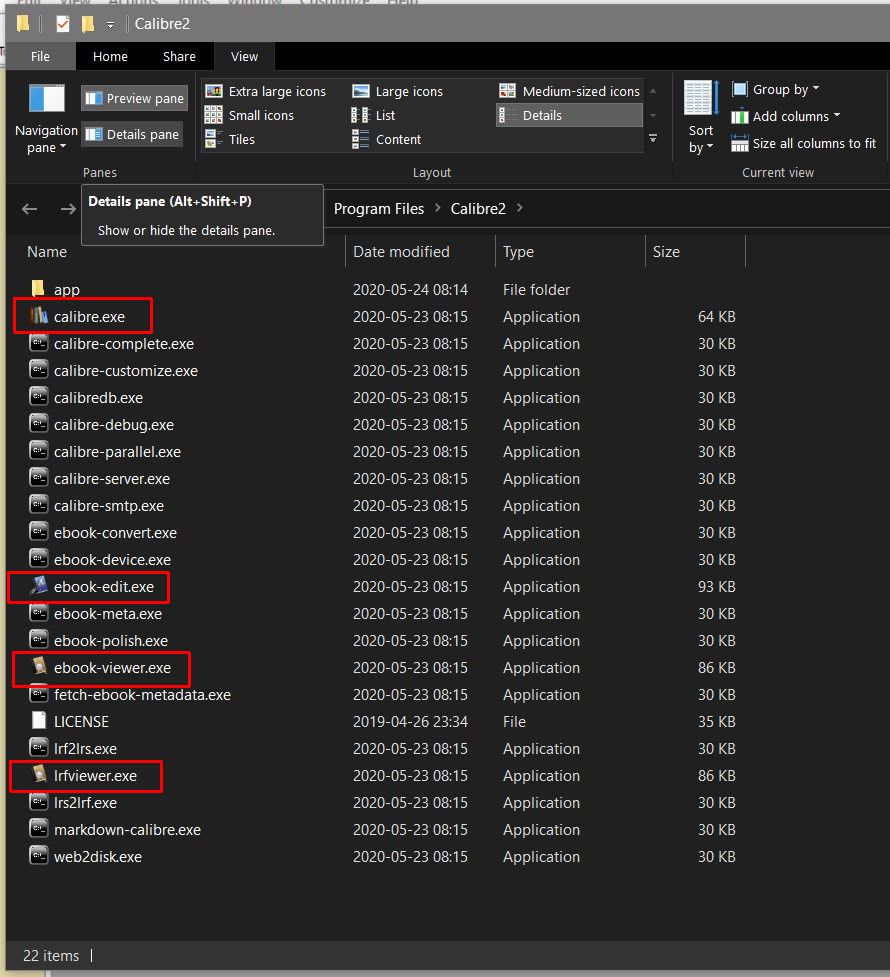The image size is (890, 977).
Task: Expand the chevron after Calibre2 in address bar
Action: pyautogui.click(x=519, y=208)
